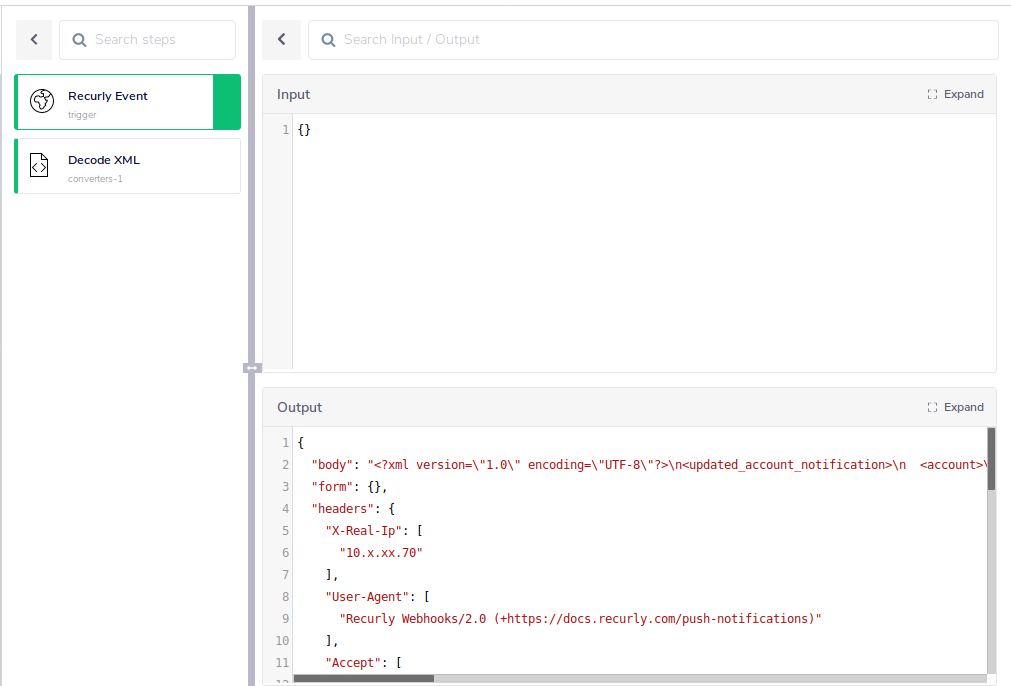Click the magnifier in Search steps field
This screenshot has width=1011, height=686.
pos(79,39)
